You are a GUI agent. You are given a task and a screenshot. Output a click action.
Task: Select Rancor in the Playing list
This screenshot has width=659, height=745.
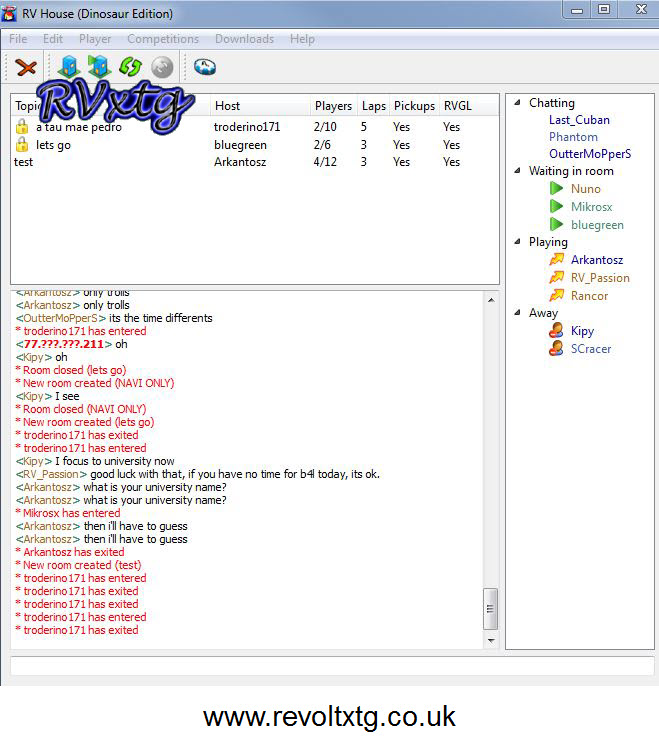589,296
